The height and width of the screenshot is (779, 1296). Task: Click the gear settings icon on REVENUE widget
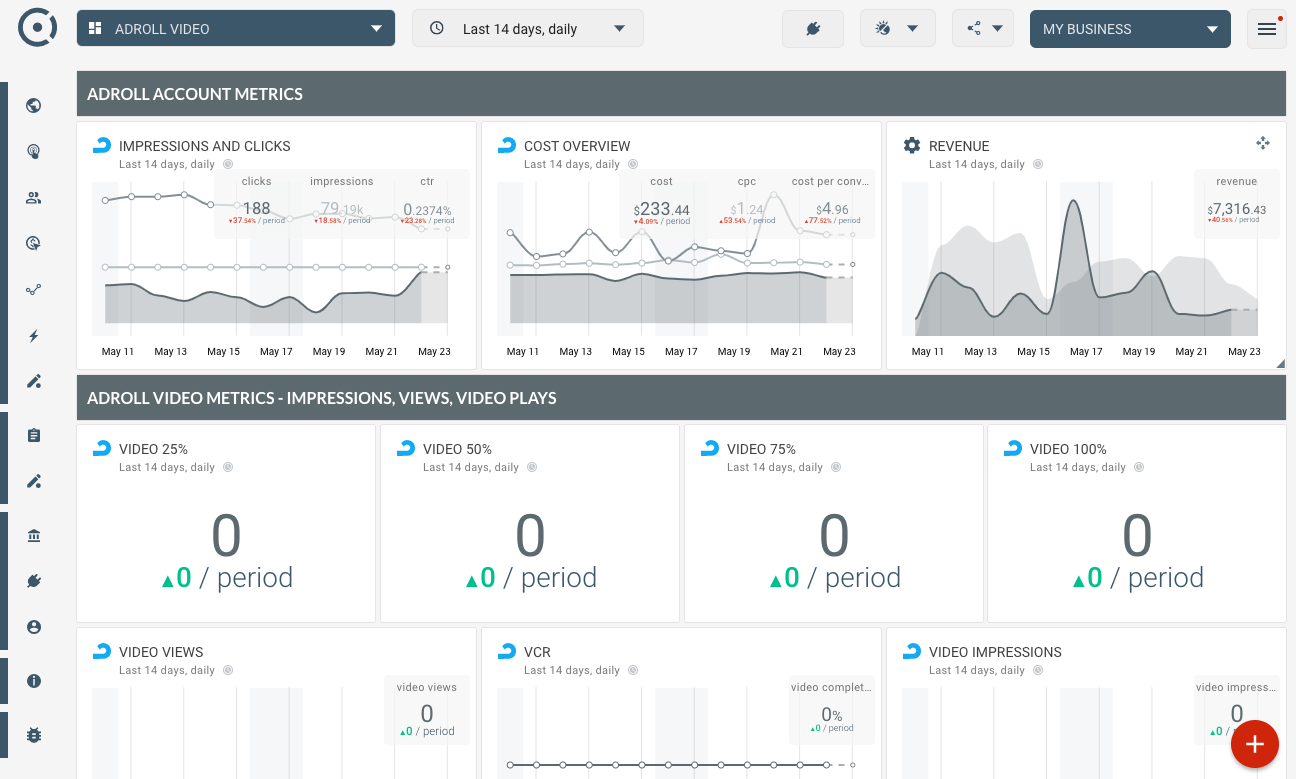tap(912, 145)
